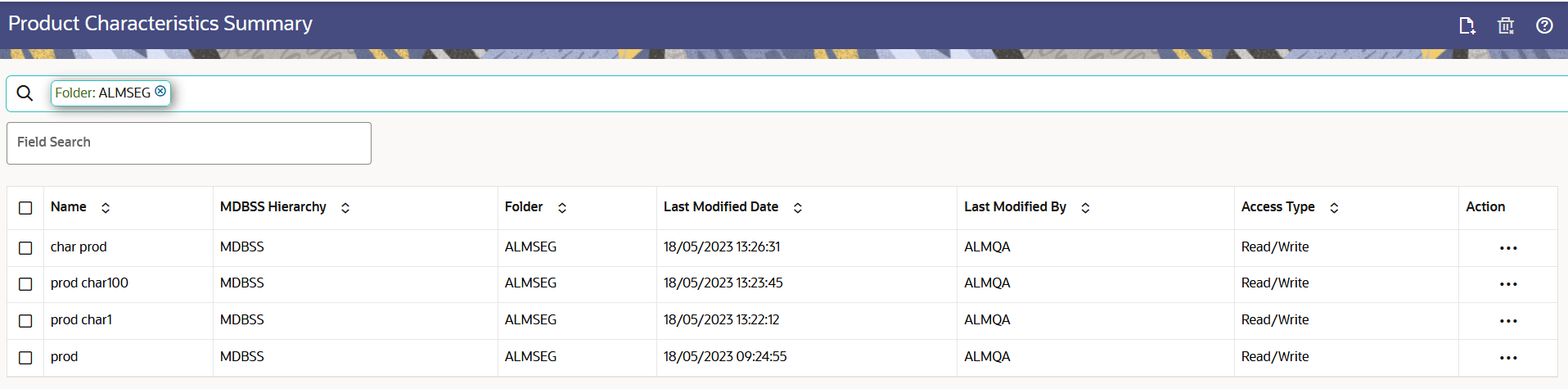Click the Add new document icon
The height and width of the screenshot is (389, 1568).
(1467, 25)
